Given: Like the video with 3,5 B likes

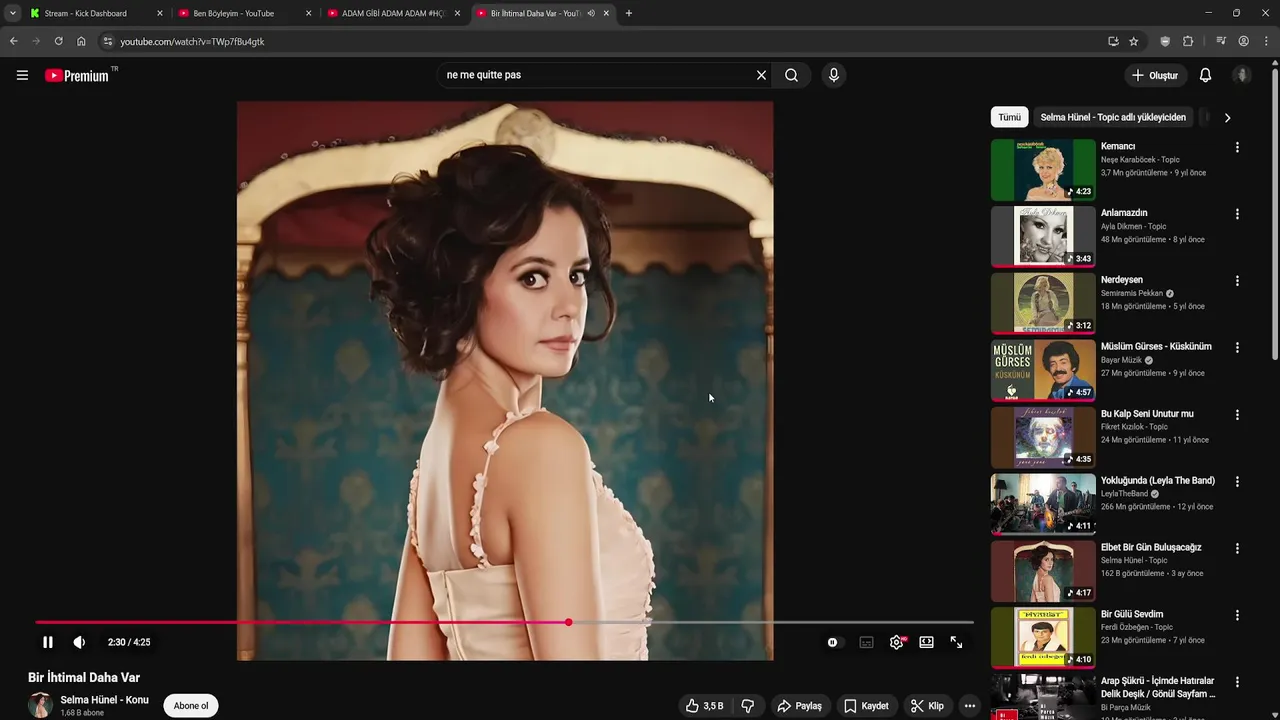Looking at the screenshot, I should 704,706.
